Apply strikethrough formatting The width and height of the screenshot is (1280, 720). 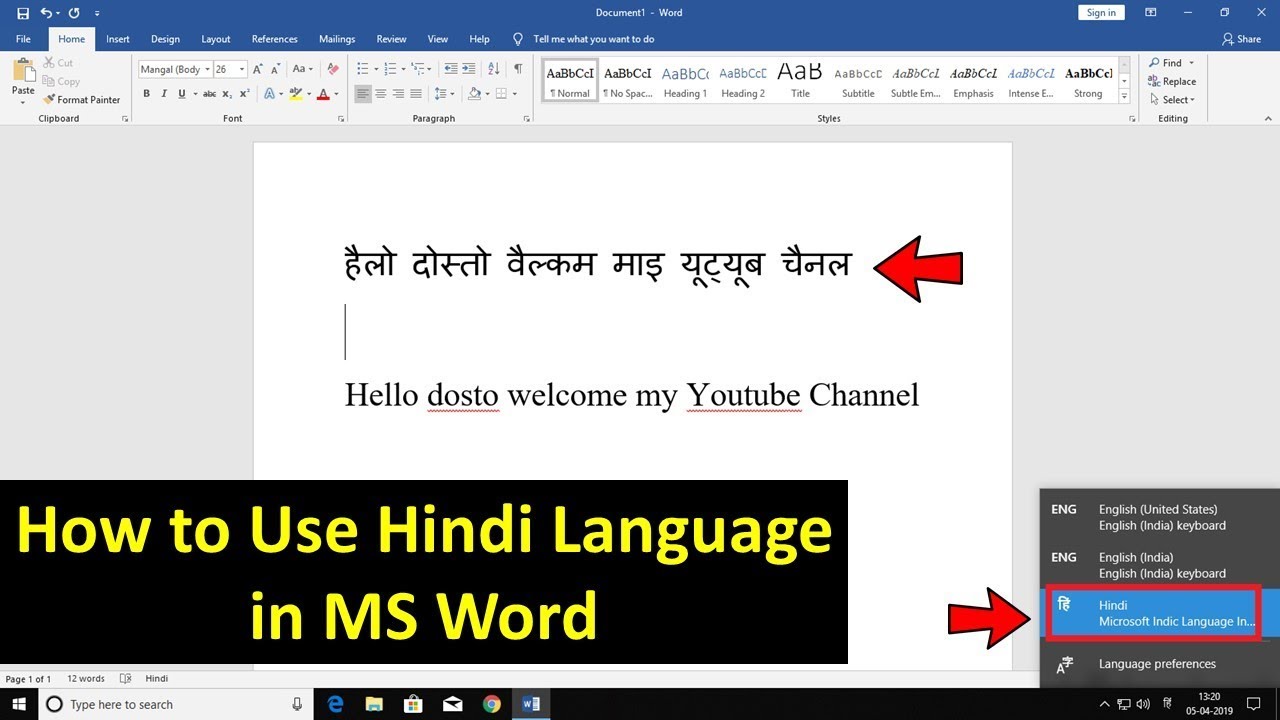click(x=209, y=94)
